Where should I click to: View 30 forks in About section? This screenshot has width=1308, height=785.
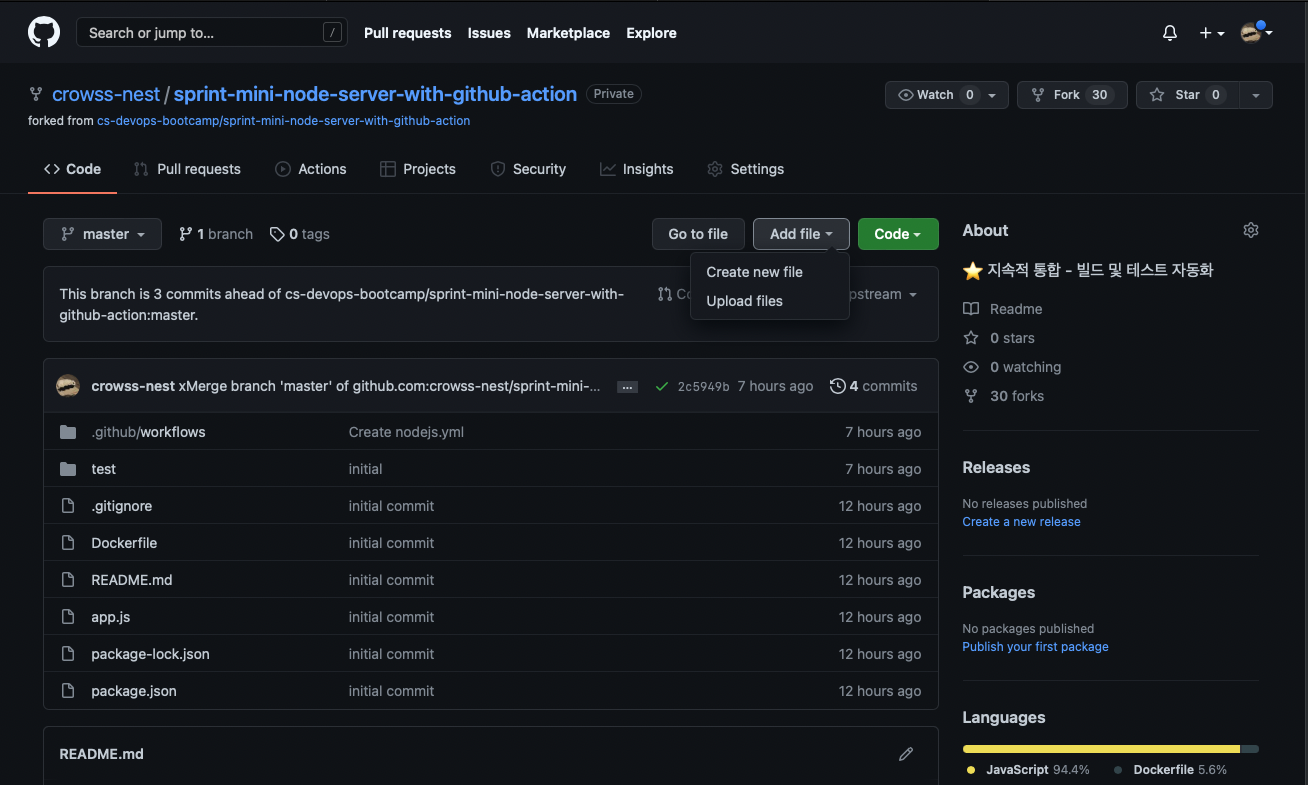[x=1003, y=396]
